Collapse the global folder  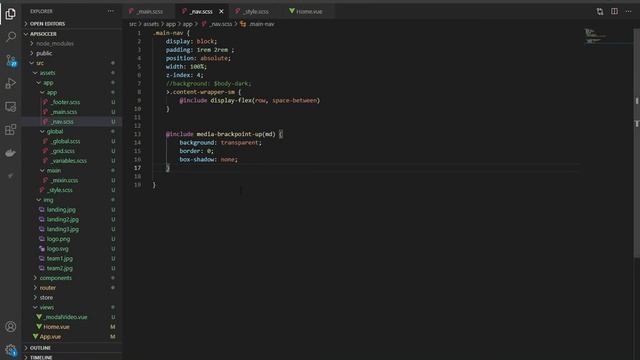tap(55, 131)
